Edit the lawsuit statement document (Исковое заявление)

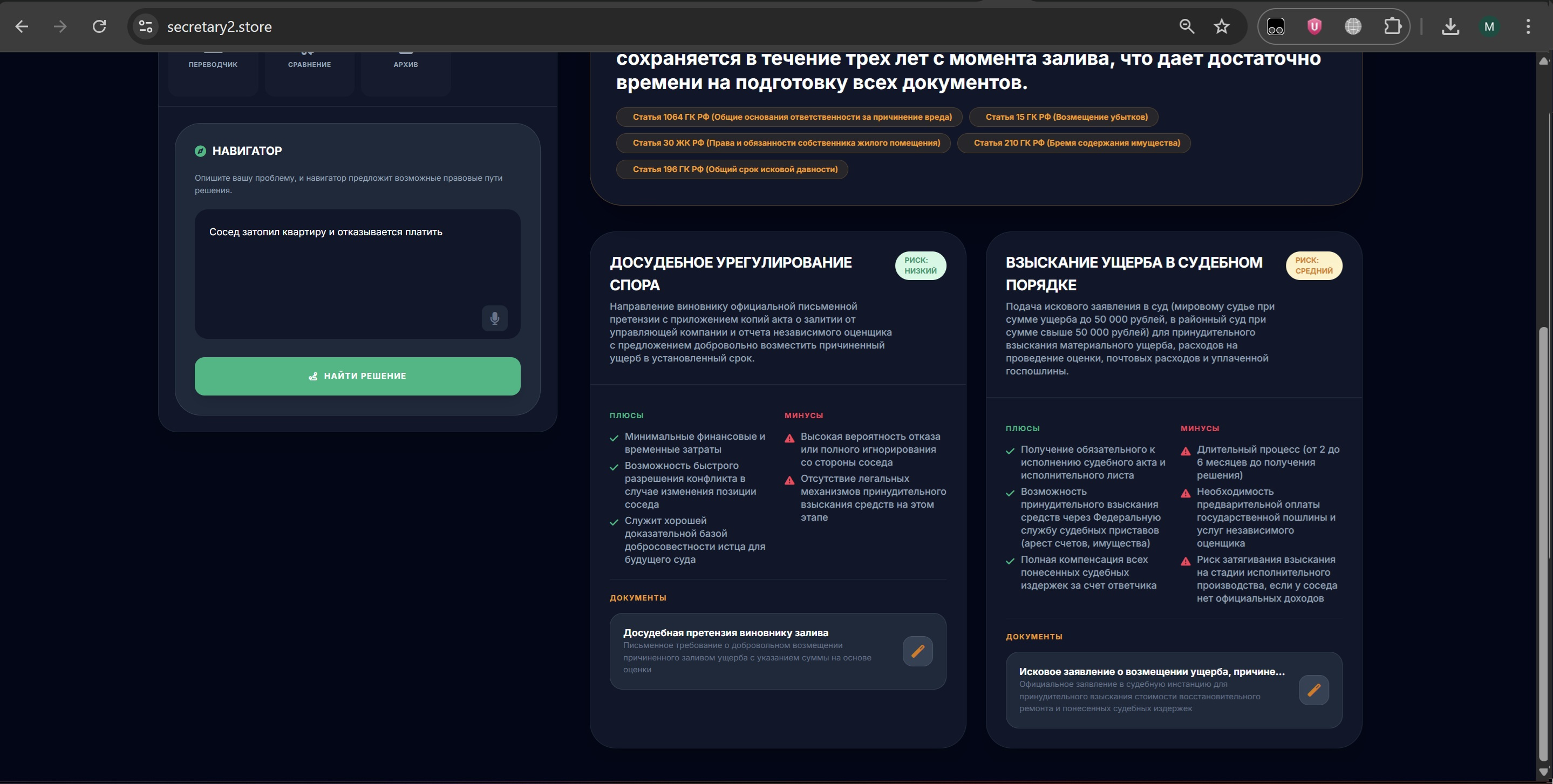click(1313, 690)
